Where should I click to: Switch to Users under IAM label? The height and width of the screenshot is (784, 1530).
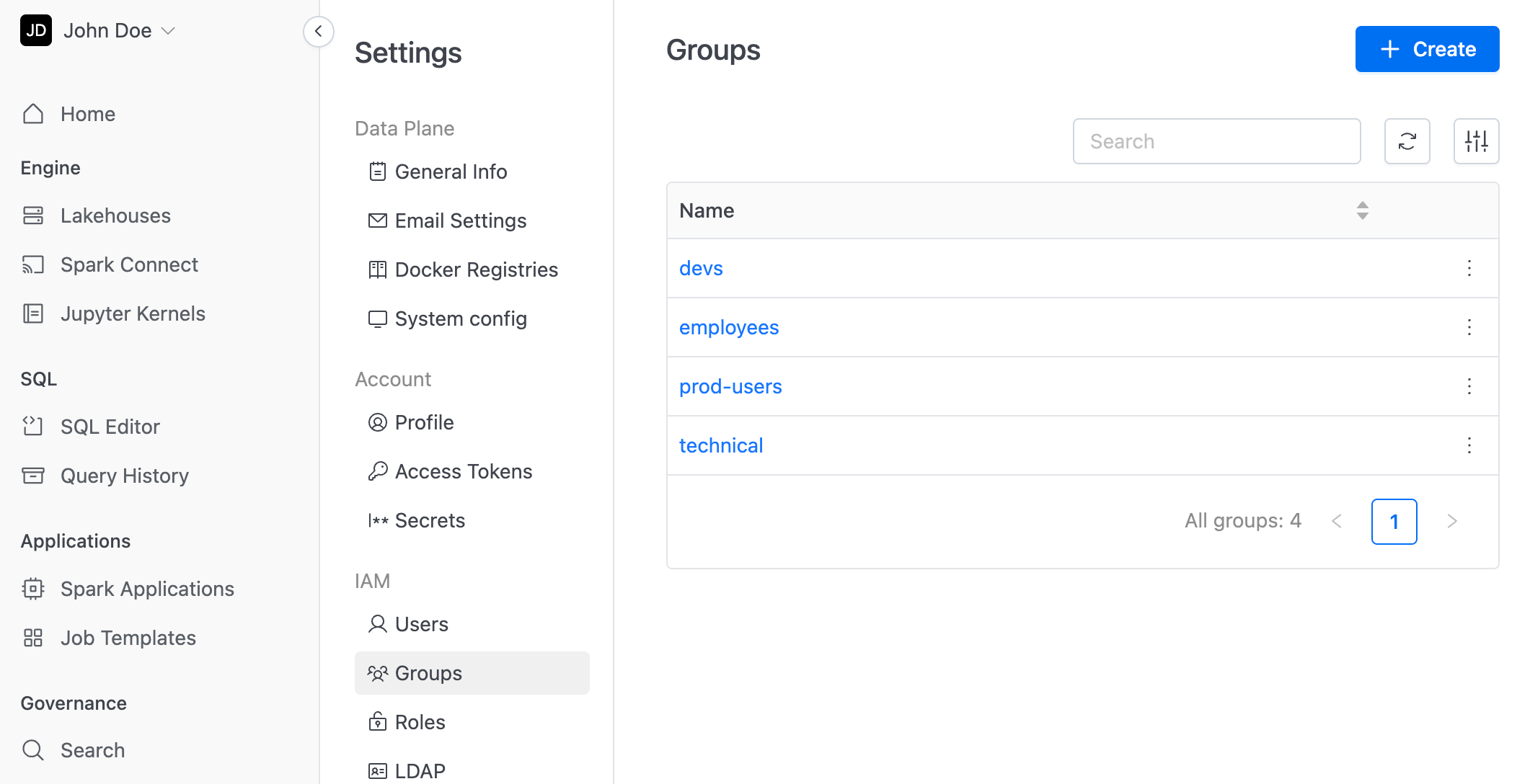click(422, 624)
